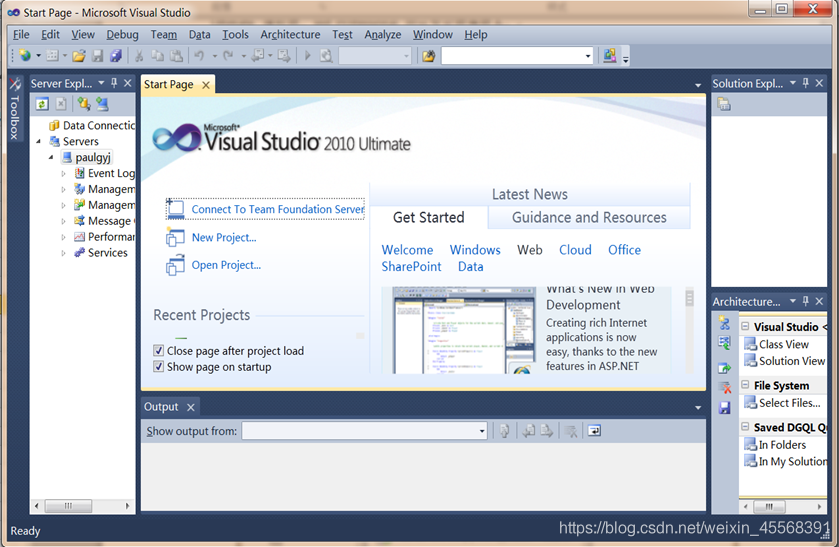This screenshot has height=547, width=839.
Task: Click the Show All Files icon in Solution Explorer
Action: pos(724,104)
